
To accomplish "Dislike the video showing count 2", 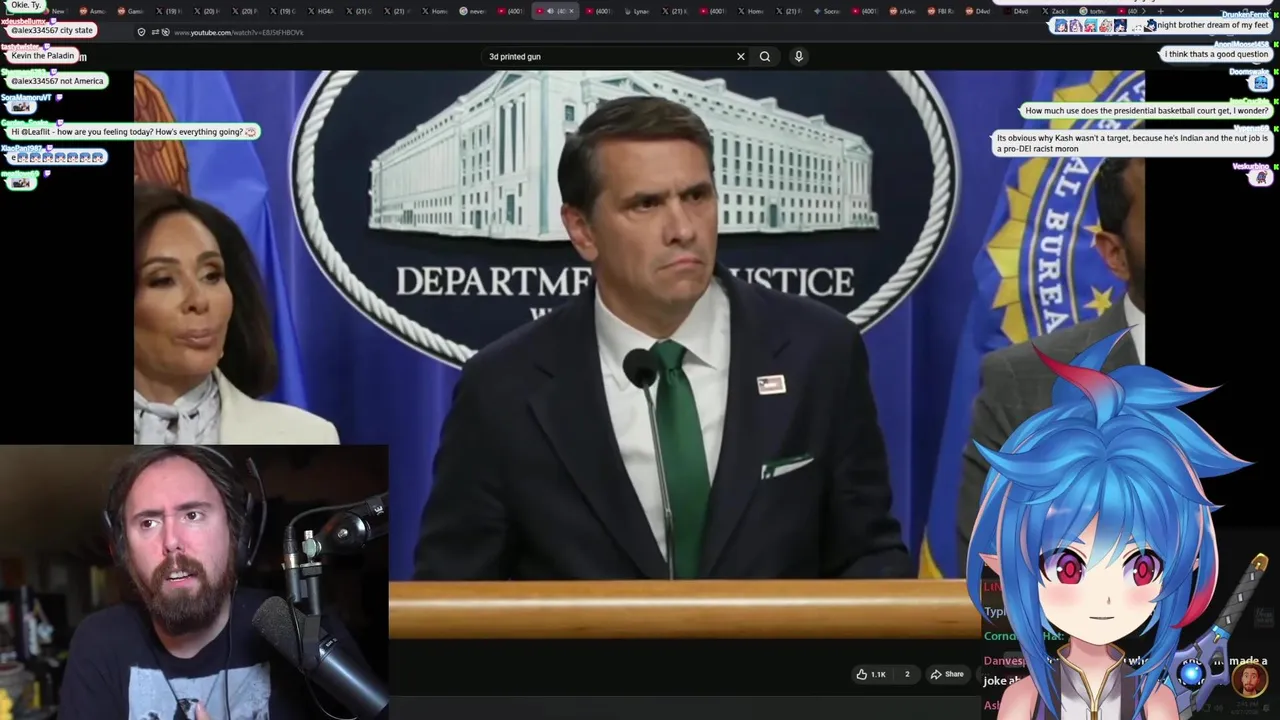I will pos(907,674).
